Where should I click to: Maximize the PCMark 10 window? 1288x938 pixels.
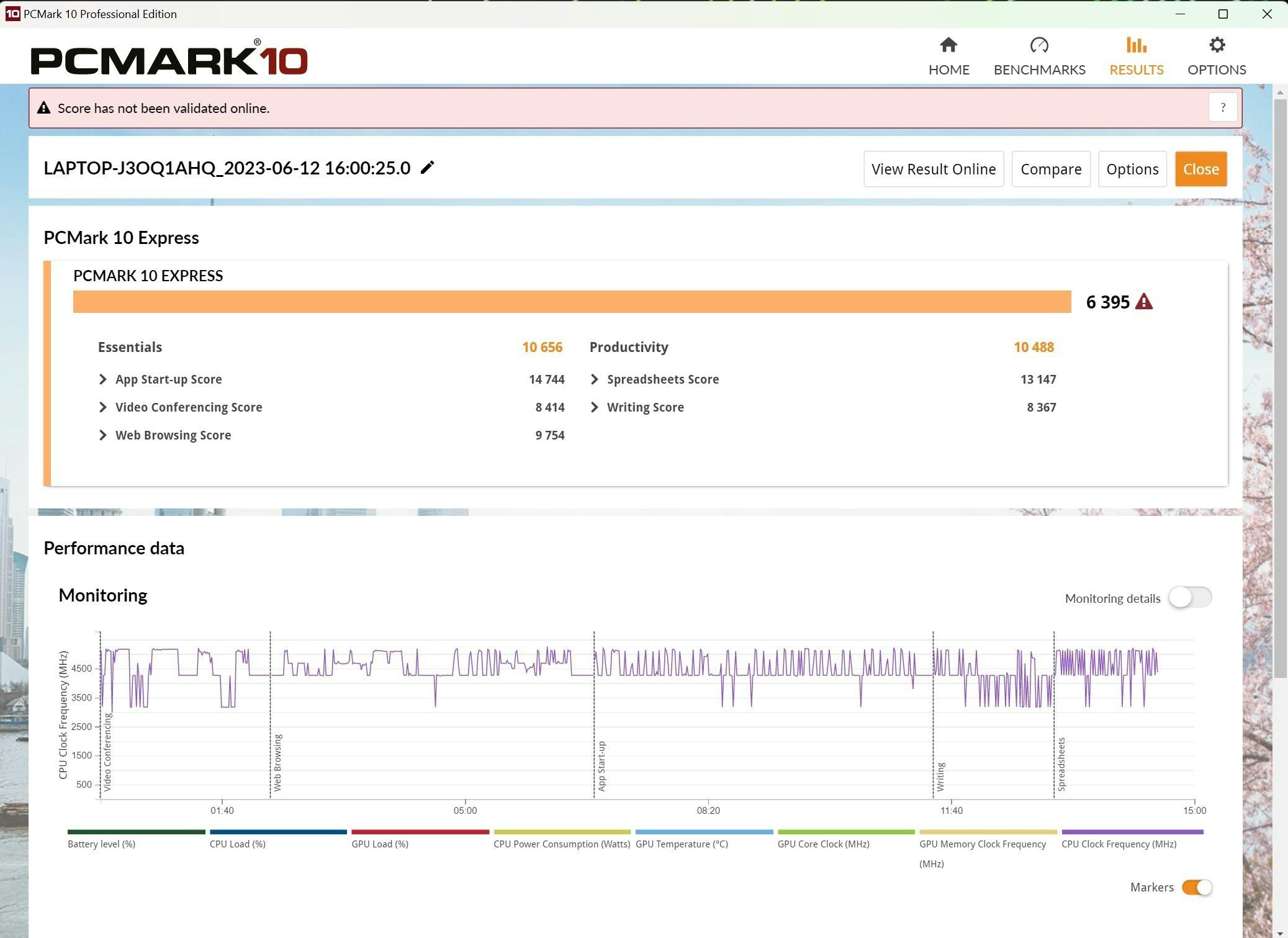pos(1223,14)
